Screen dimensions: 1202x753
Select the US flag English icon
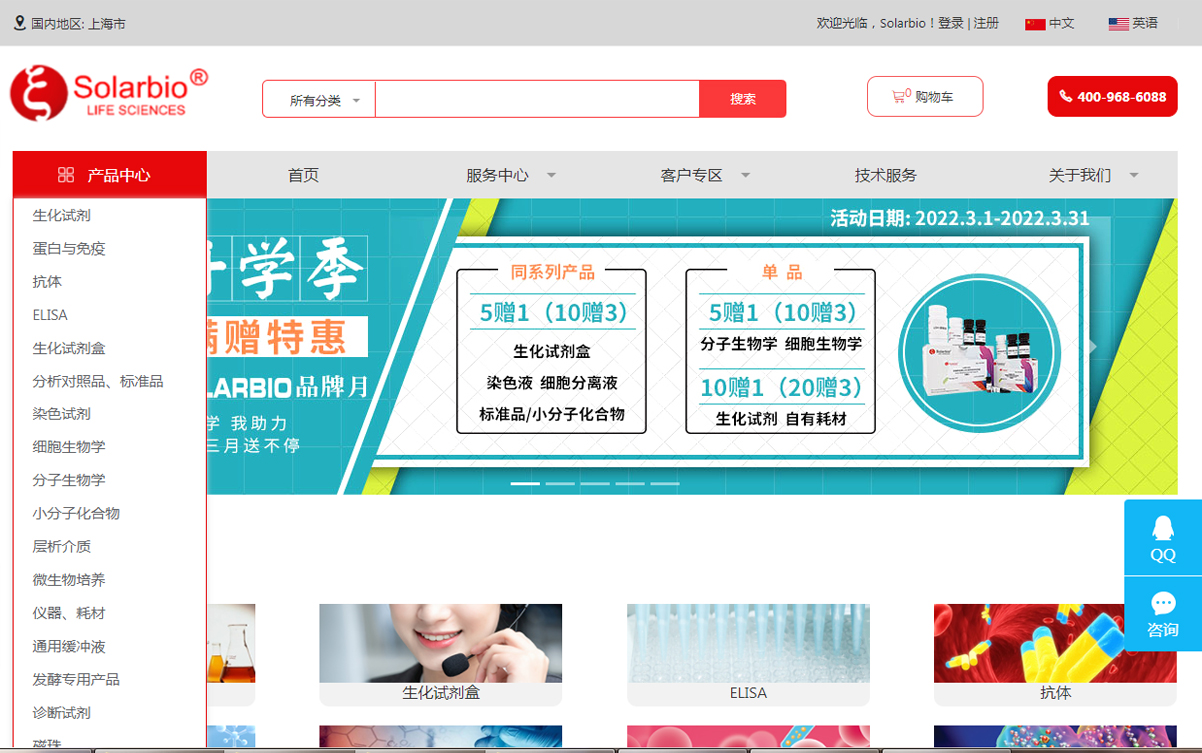pyautogui.click(x=1118, y=24)
